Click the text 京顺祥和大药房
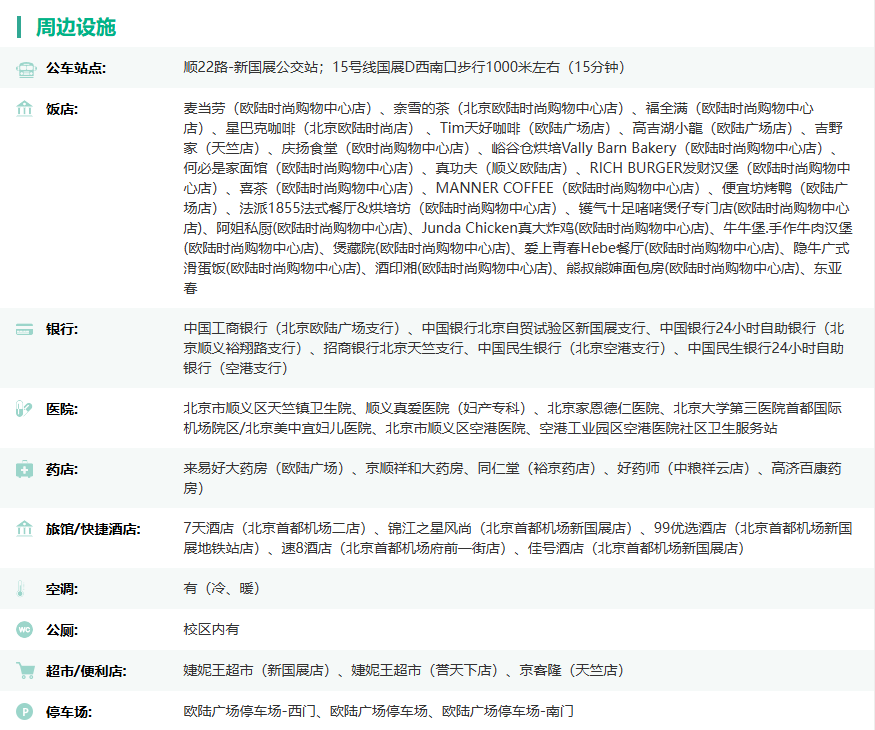 click(415, 468)
